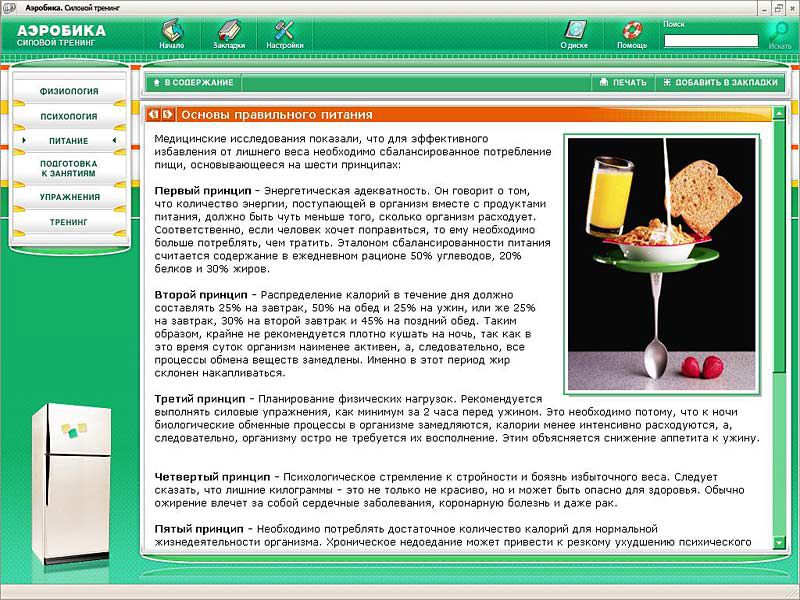Click Добавить в закладки button
Image resolution: width=800 pixels, height=600 pixels.
coord(719,83)
